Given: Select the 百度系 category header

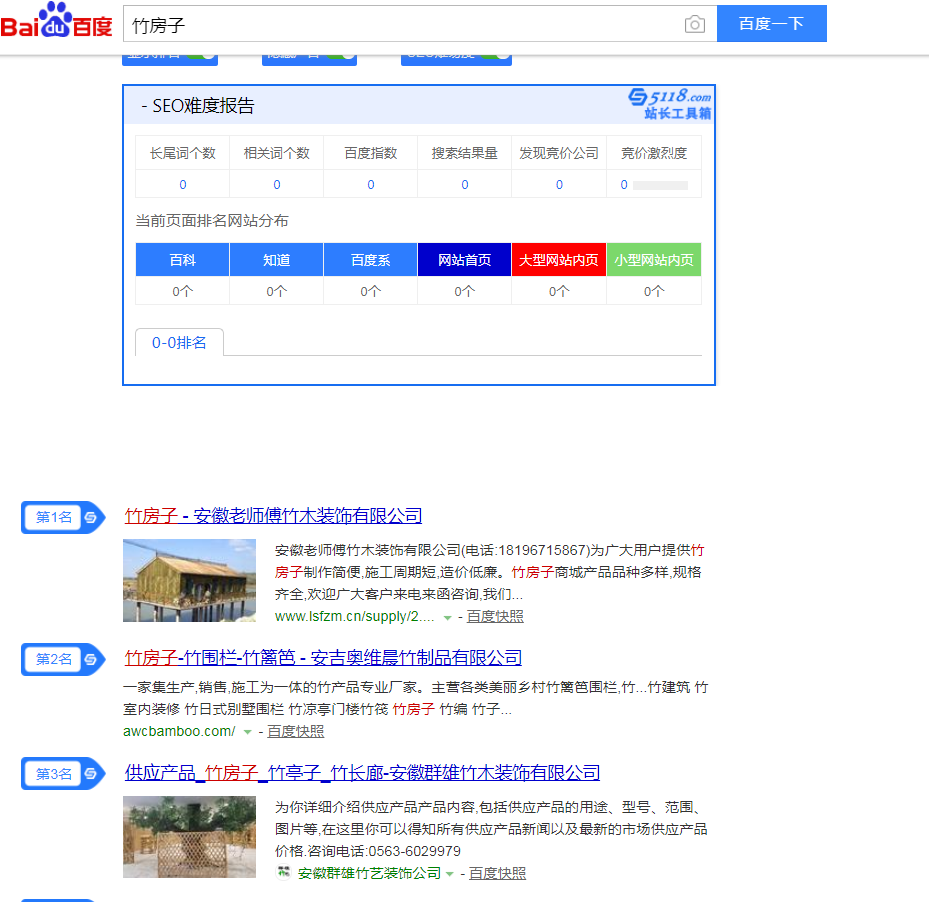Looking at the screenshot, I should (x=371, y=260).
